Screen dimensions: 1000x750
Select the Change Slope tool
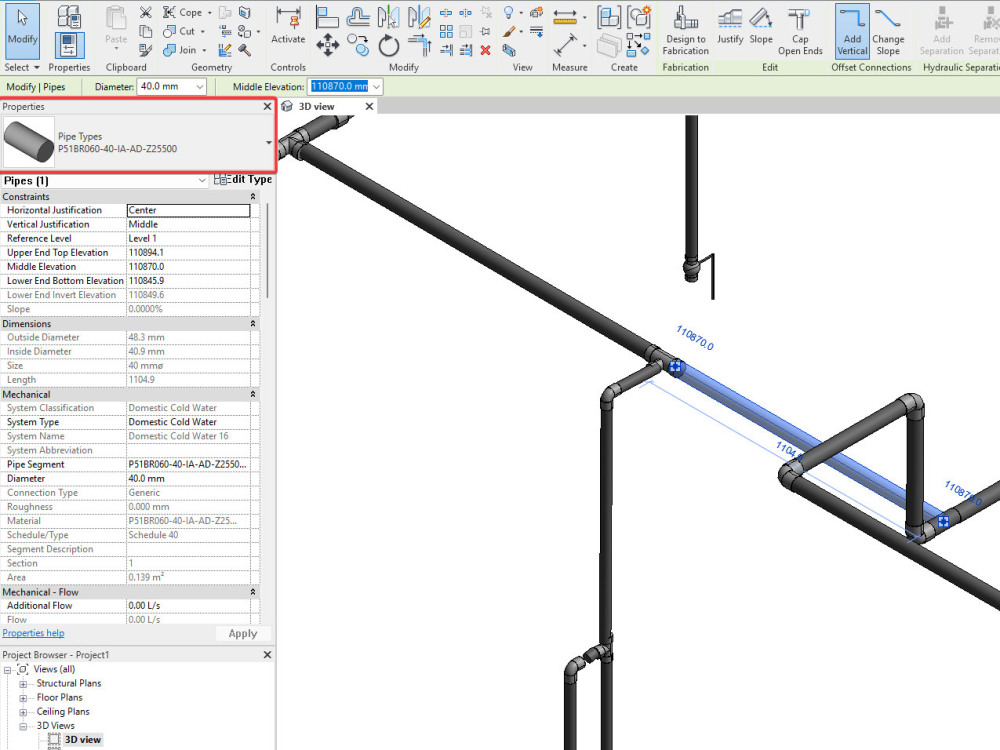pyautogui.click(x=888, y=30)
